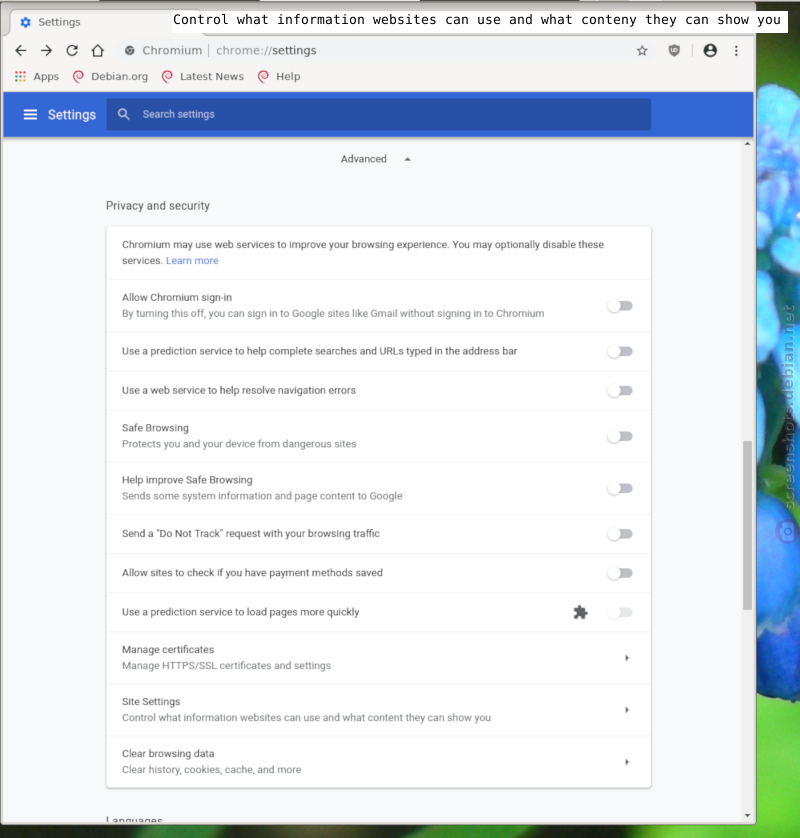Enable Safe Browsing switch

620,437
